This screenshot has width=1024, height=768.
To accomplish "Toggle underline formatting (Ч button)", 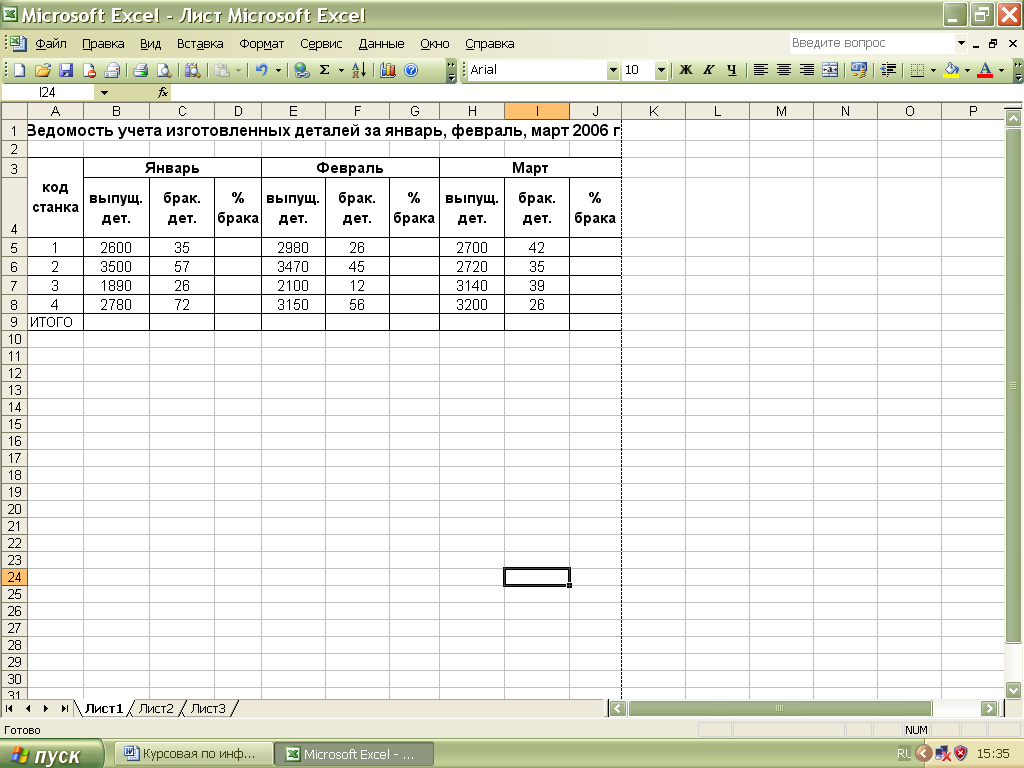I will click(732, 70).
